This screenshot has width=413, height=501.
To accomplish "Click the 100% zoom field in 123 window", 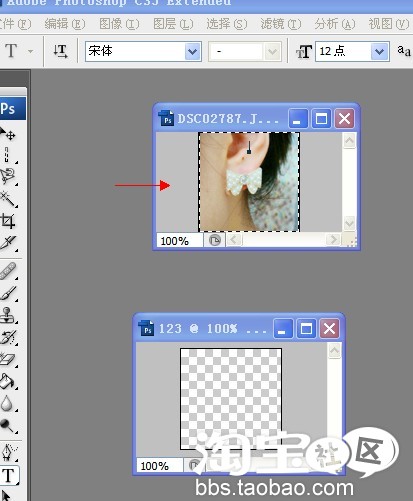I will (x=160, y=465).
